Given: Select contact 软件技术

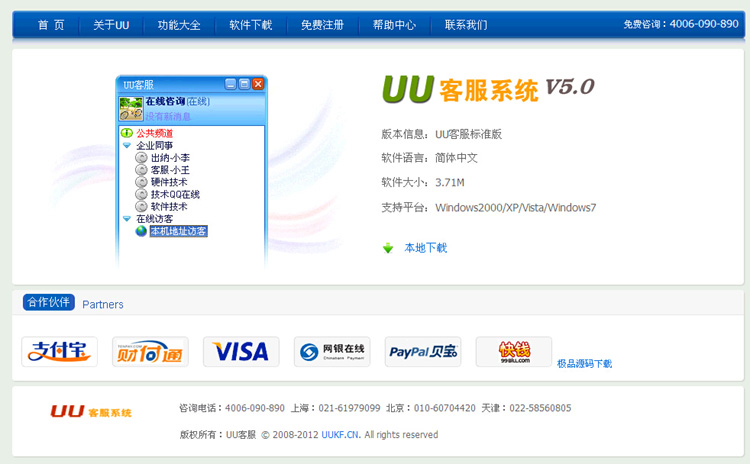Looking at the screenshot, I should [169, 207].
